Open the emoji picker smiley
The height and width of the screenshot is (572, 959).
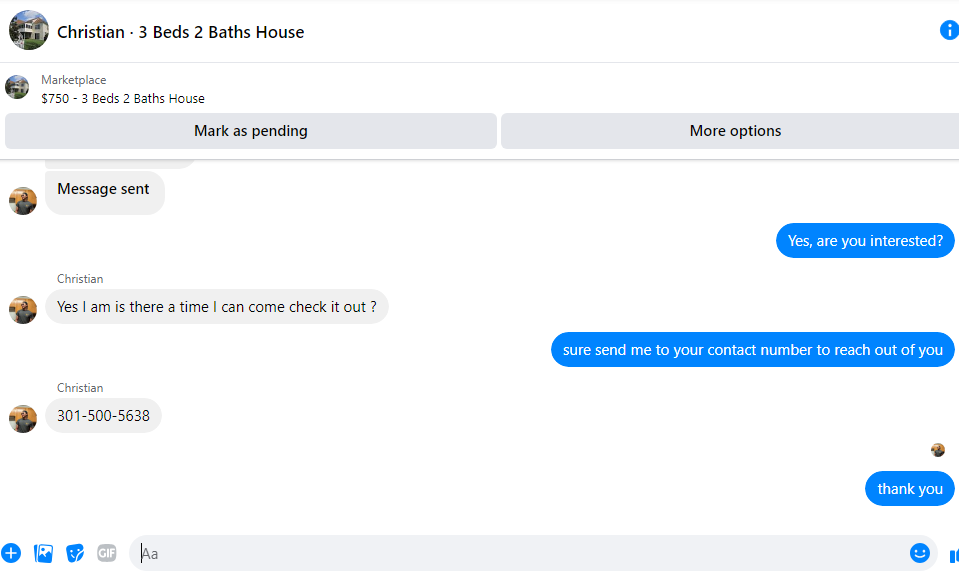pyautogui.click(x=919, y=553)
